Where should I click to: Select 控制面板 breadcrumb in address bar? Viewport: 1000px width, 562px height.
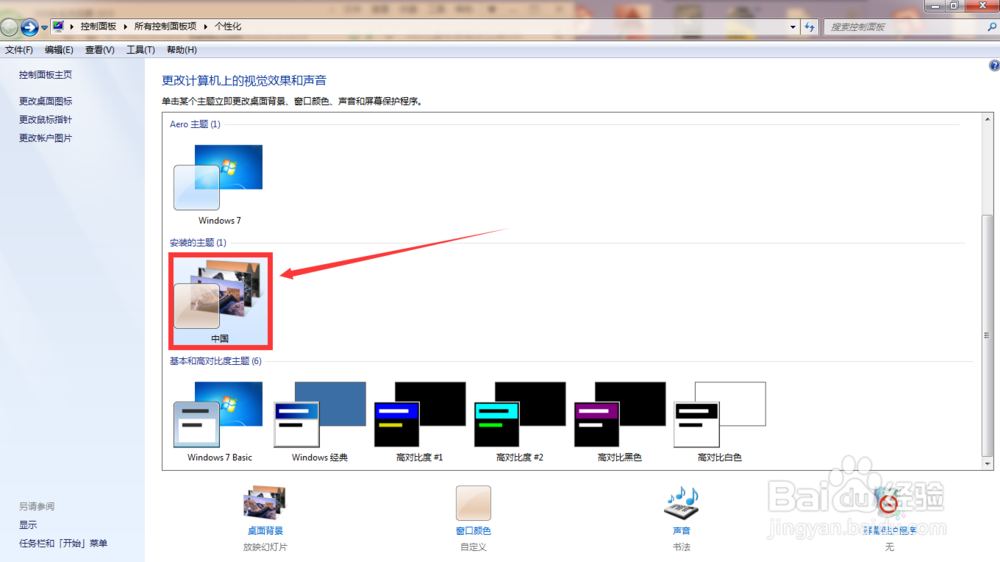pyautogui.click(x=98, y=26)
